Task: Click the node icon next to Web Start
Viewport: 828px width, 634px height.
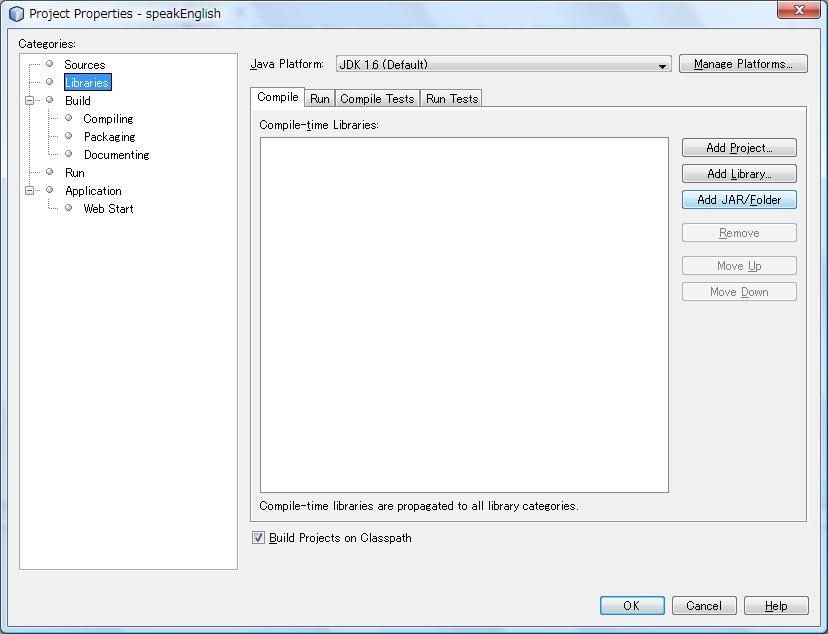Action: tap(68, 208)
